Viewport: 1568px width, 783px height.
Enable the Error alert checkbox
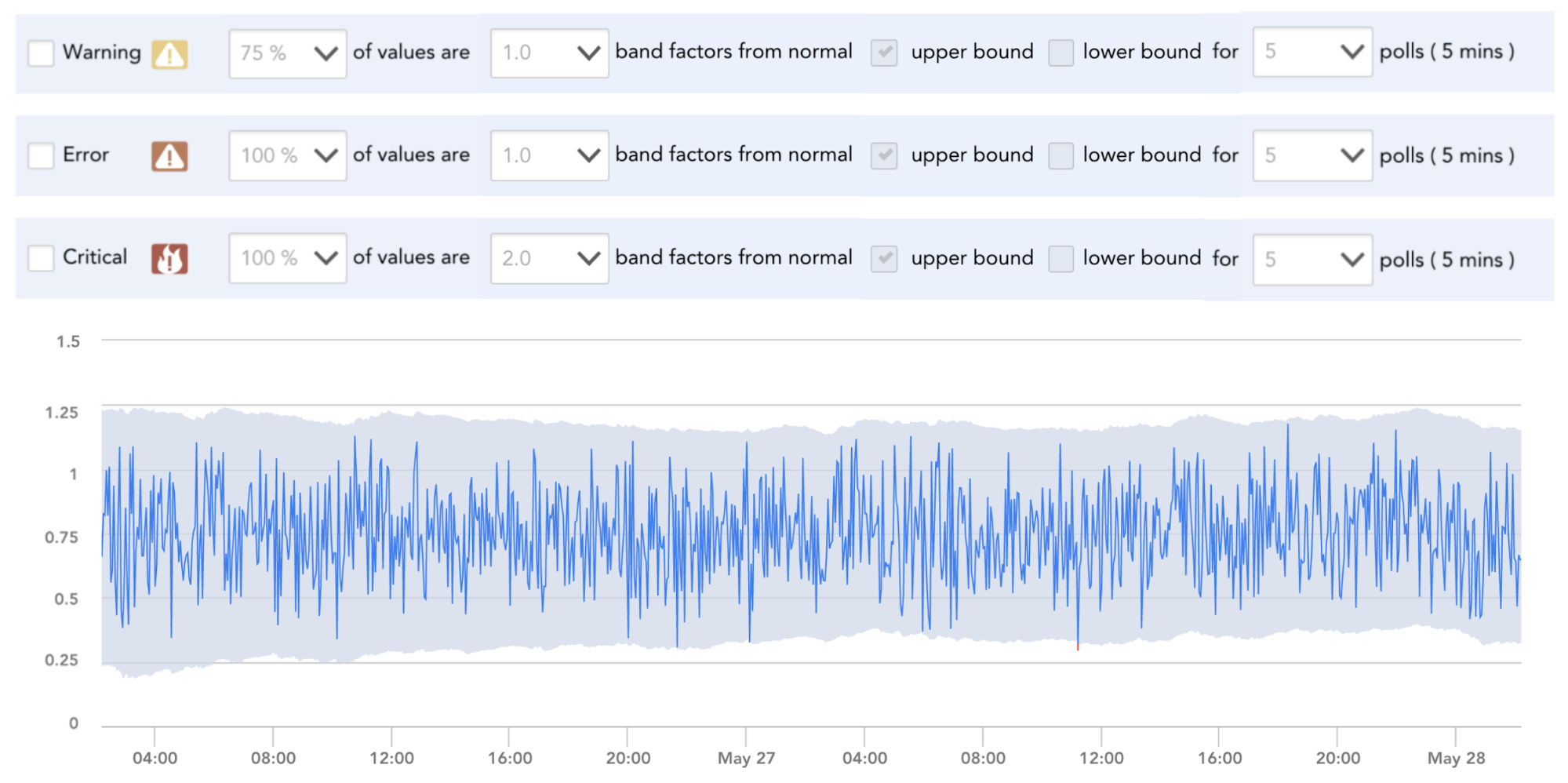click(41, 155)
